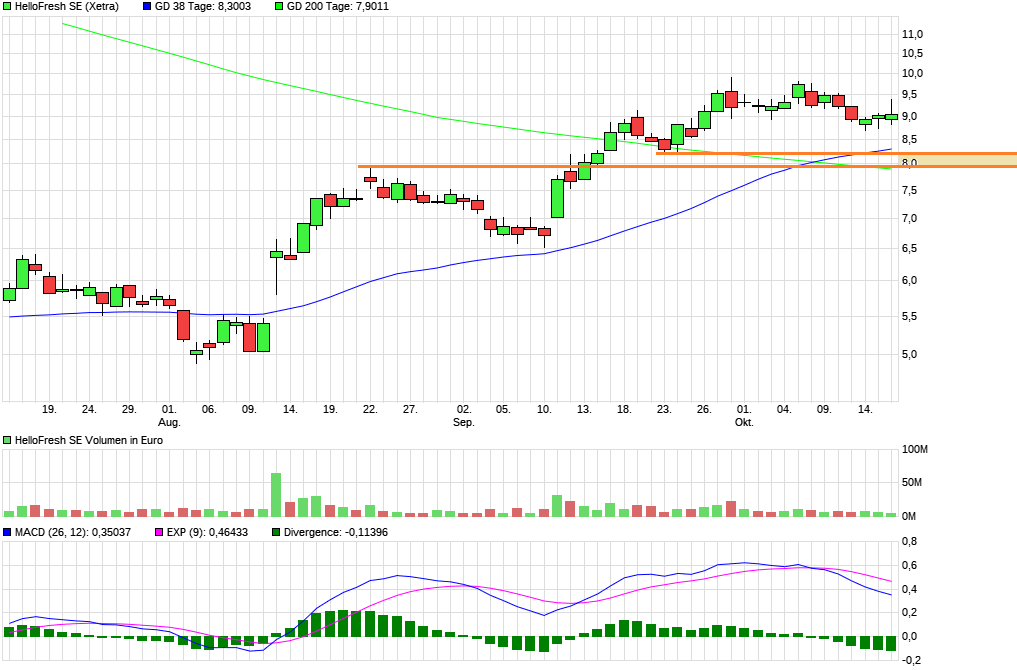Image resolution: width=1017 pixels, height=670 pixels.
Task: Select the HelloFresh SE (Xetra) legend label
Action: 67,6
